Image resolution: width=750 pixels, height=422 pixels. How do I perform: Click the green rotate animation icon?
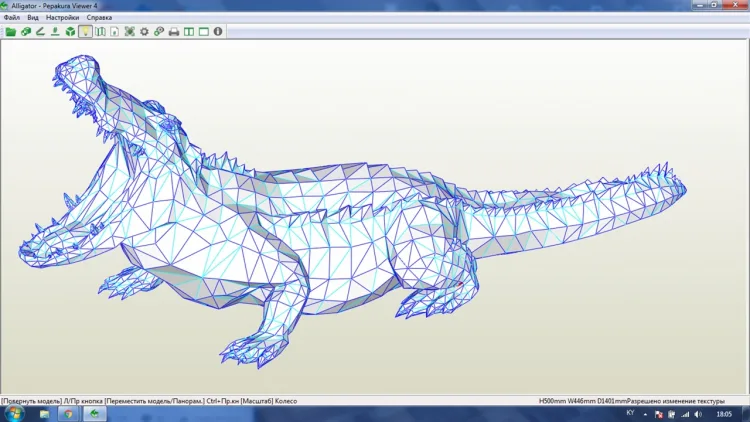[x=26, y=32]
